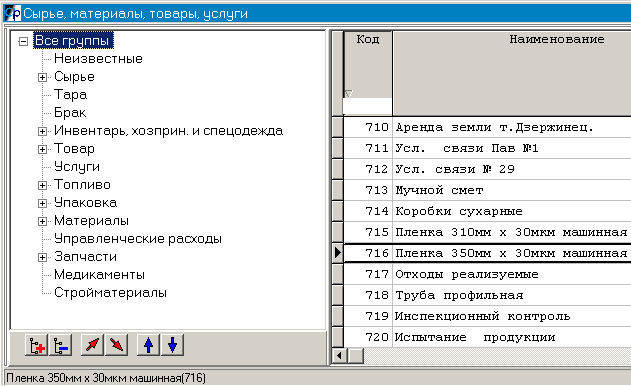Image resolution: width=631 pixels, height=386 pixels.
Task: Click the current row indicator for 716
Action: (x=338, y=253)
